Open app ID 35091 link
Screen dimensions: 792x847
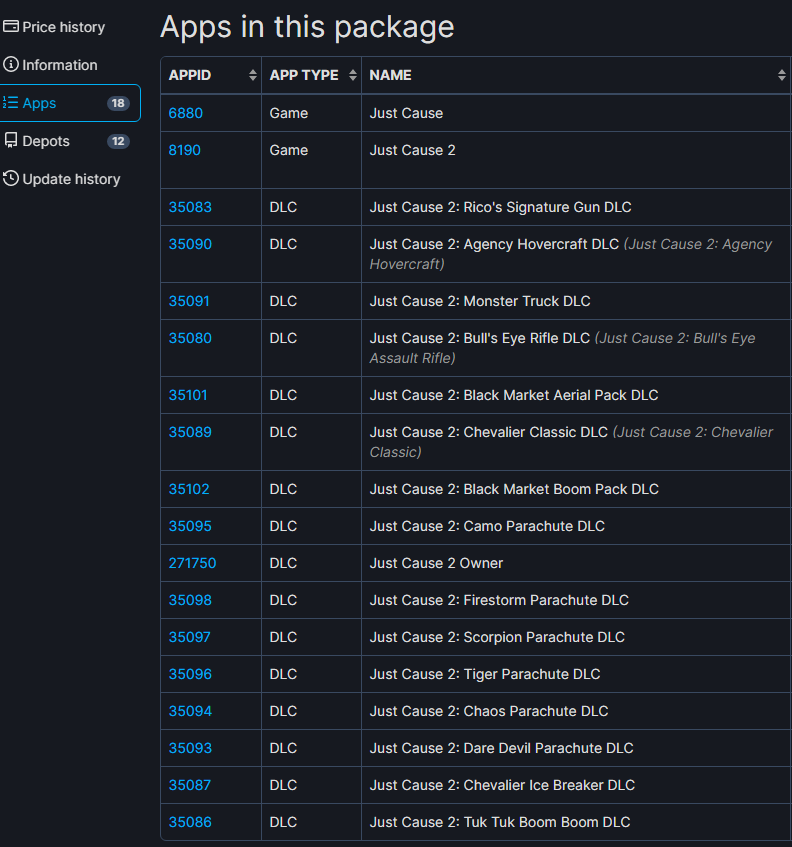[189, 301]
